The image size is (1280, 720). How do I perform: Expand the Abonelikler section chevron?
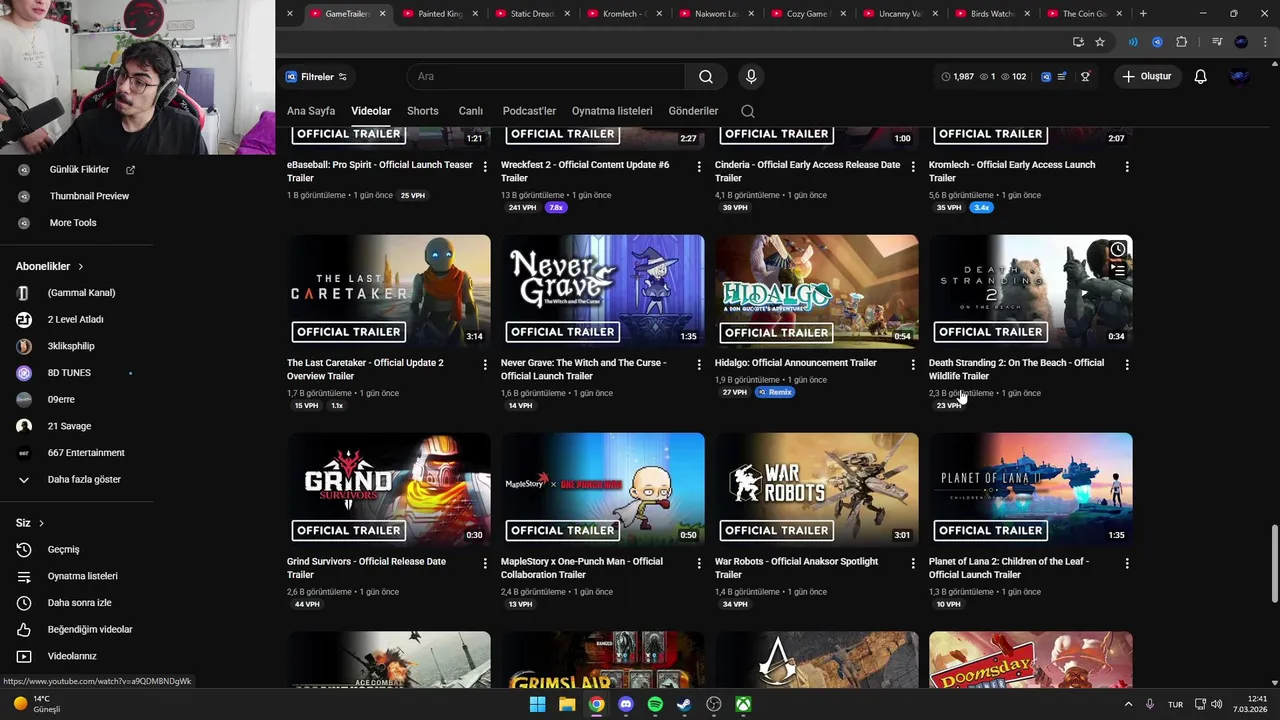[x=81, y=267]
